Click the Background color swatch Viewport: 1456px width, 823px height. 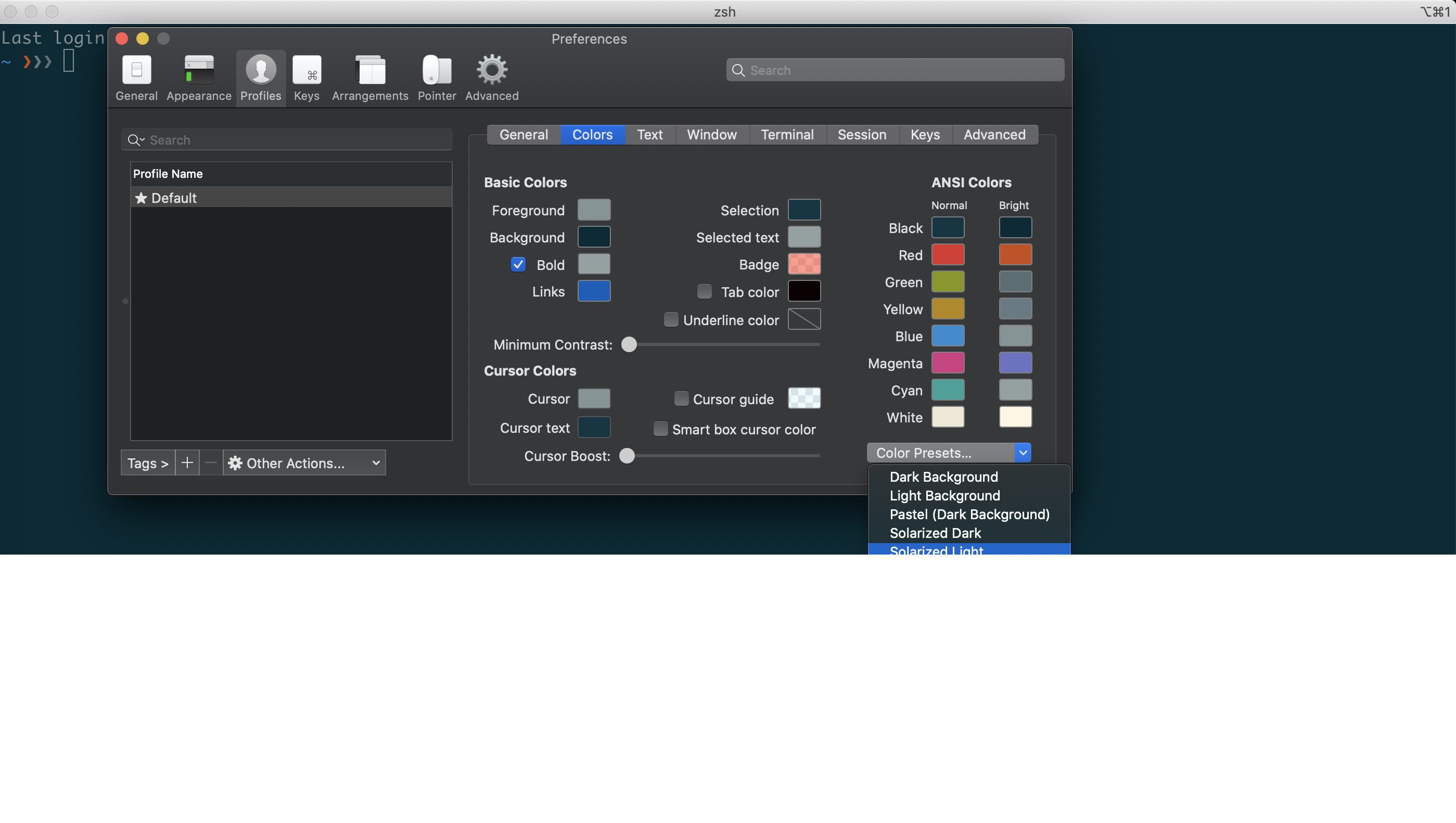(x=594, y=237)
